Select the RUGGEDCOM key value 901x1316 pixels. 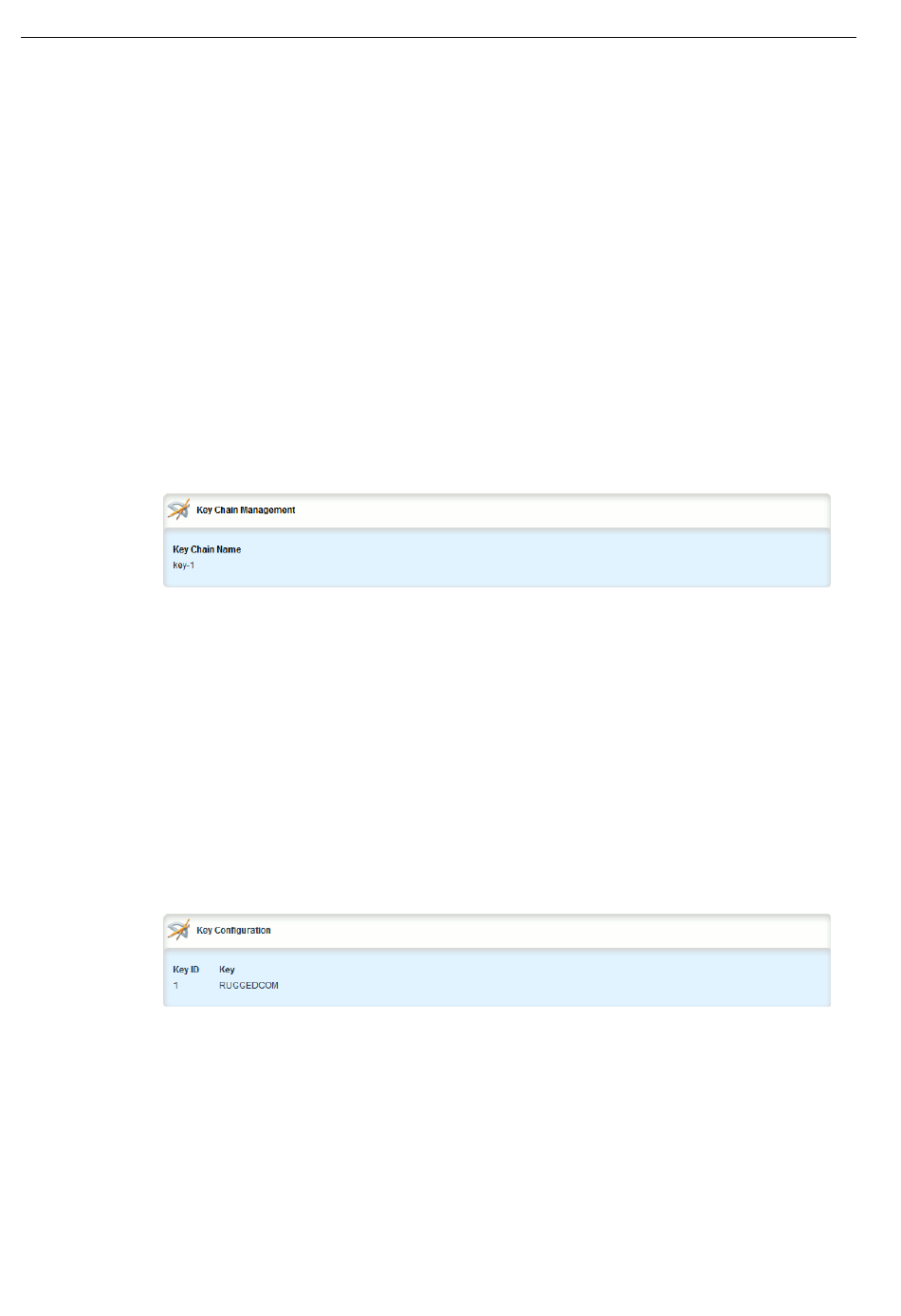(248, 986)
